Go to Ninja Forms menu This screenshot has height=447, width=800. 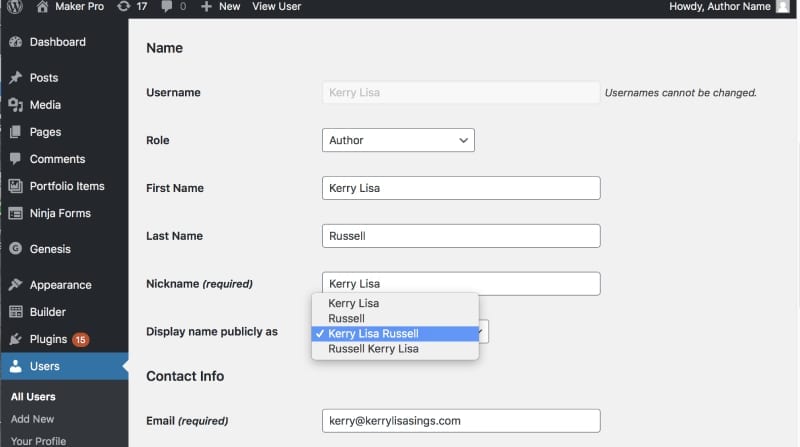point(60,213)
